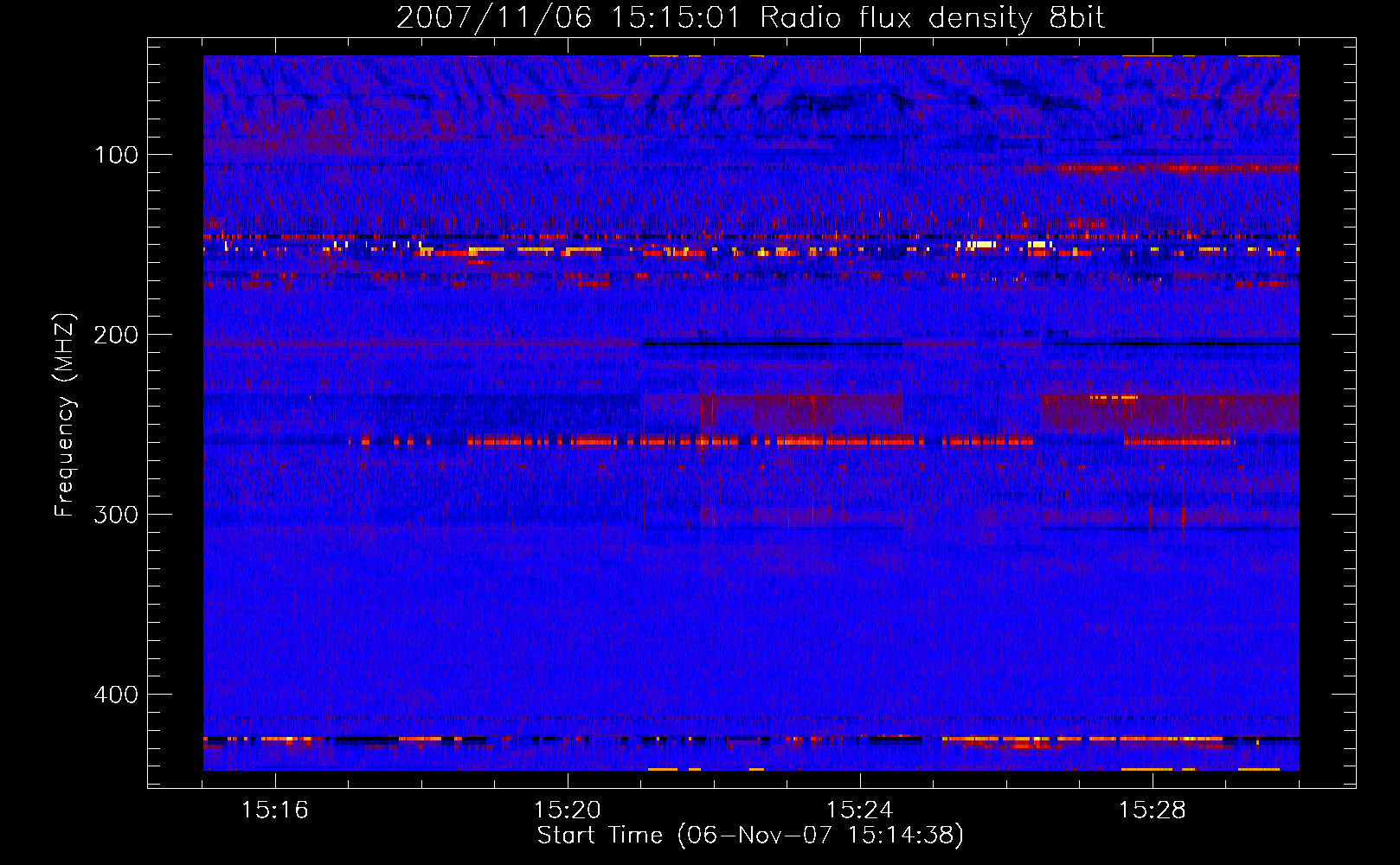
Task: Click the plot title '2007/11/06 15:15:01 Radio flux density 8bit'
Action: click(x=750, y=18)
